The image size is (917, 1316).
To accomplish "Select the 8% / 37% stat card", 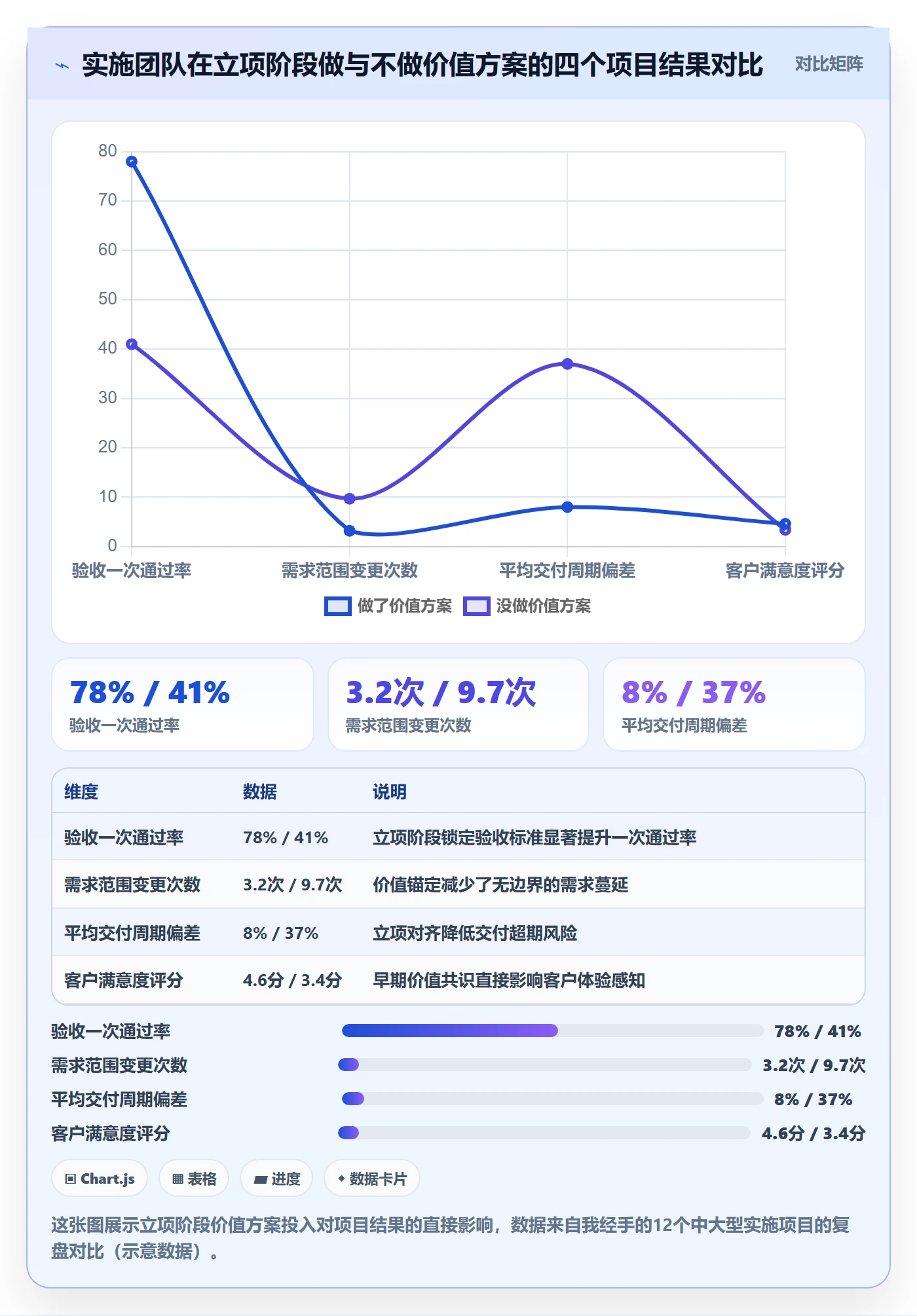I will pos(734,704).
